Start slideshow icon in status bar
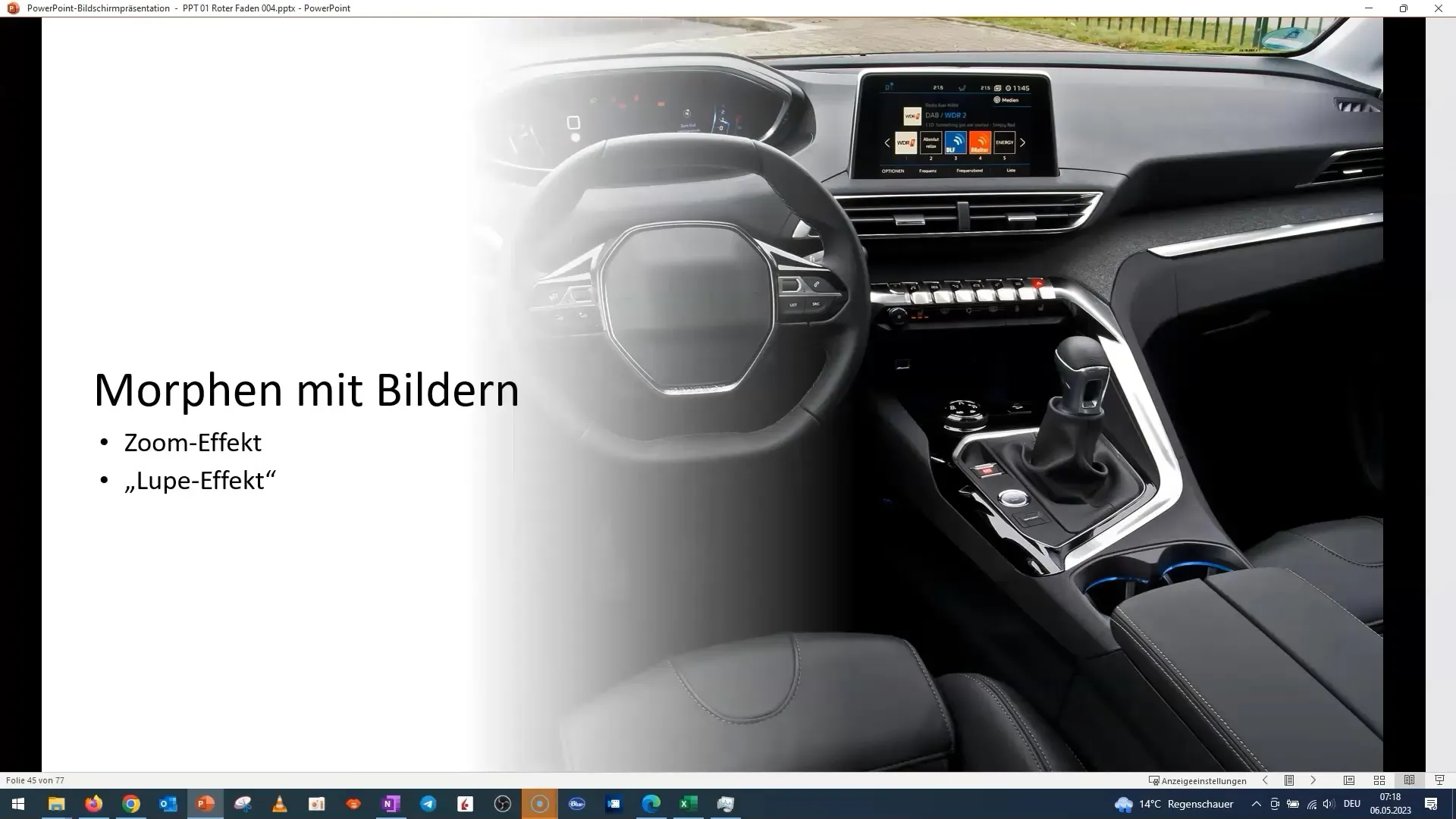Image resolution: width=1456 pixels, height=819 pixels. (1439, 780)
